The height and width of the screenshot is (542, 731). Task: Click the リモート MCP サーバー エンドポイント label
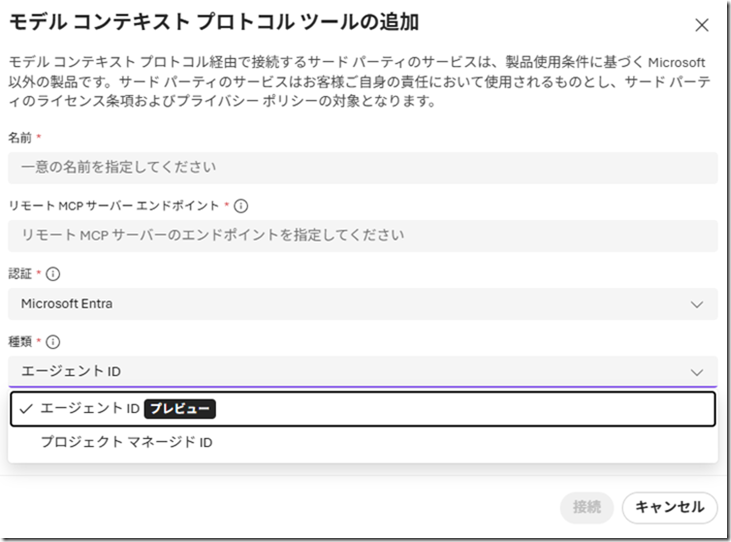[x=113, y=206]
